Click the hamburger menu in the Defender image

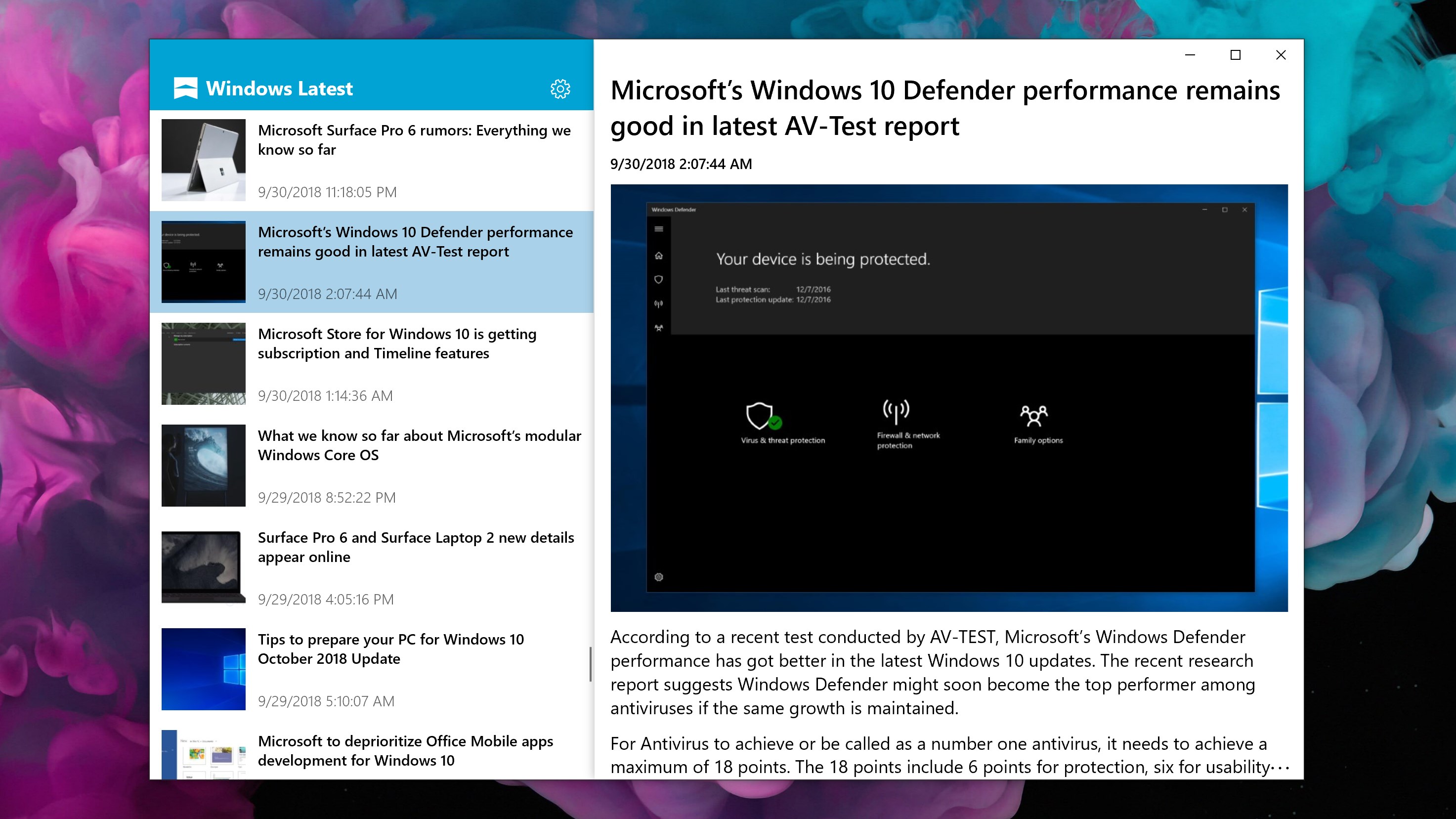pos(658,229)
